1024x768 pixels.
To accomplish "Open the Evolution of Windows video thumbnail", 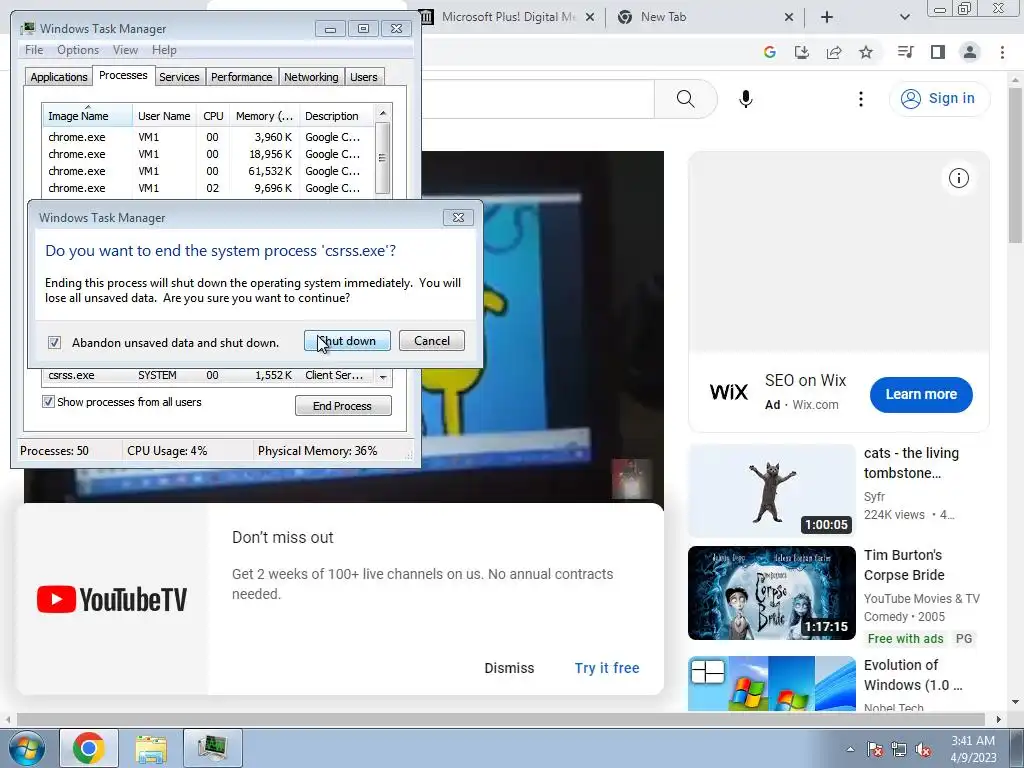I will point(771,683).
